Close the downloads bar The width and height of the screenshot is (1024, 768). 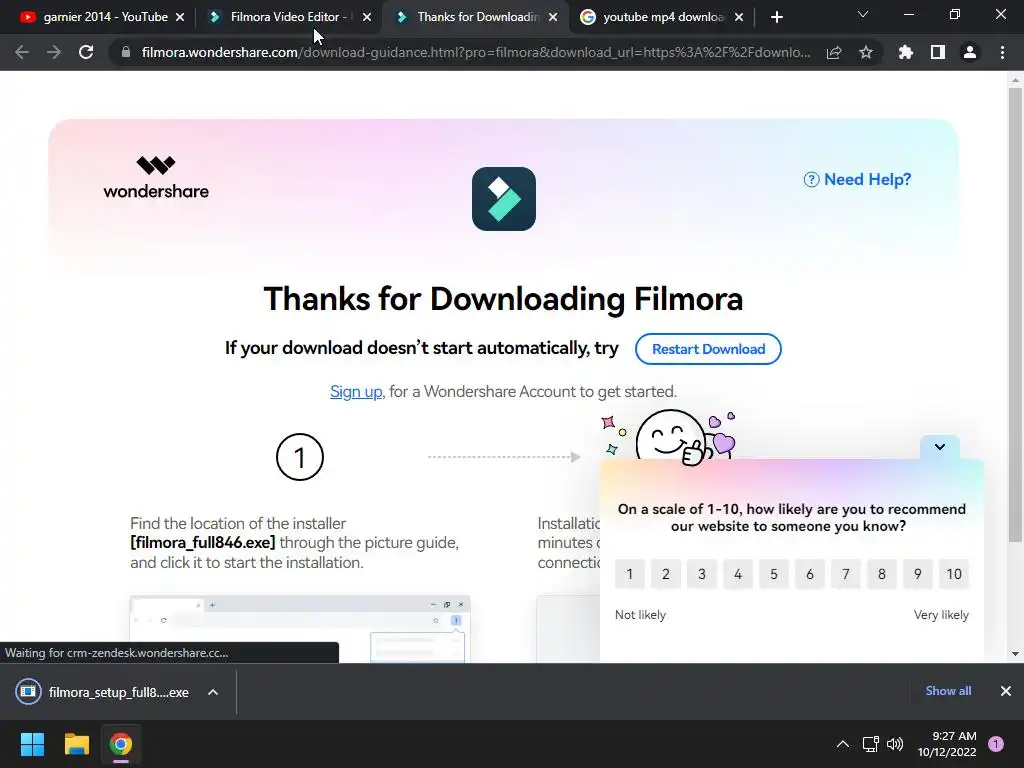point(1006,691)
